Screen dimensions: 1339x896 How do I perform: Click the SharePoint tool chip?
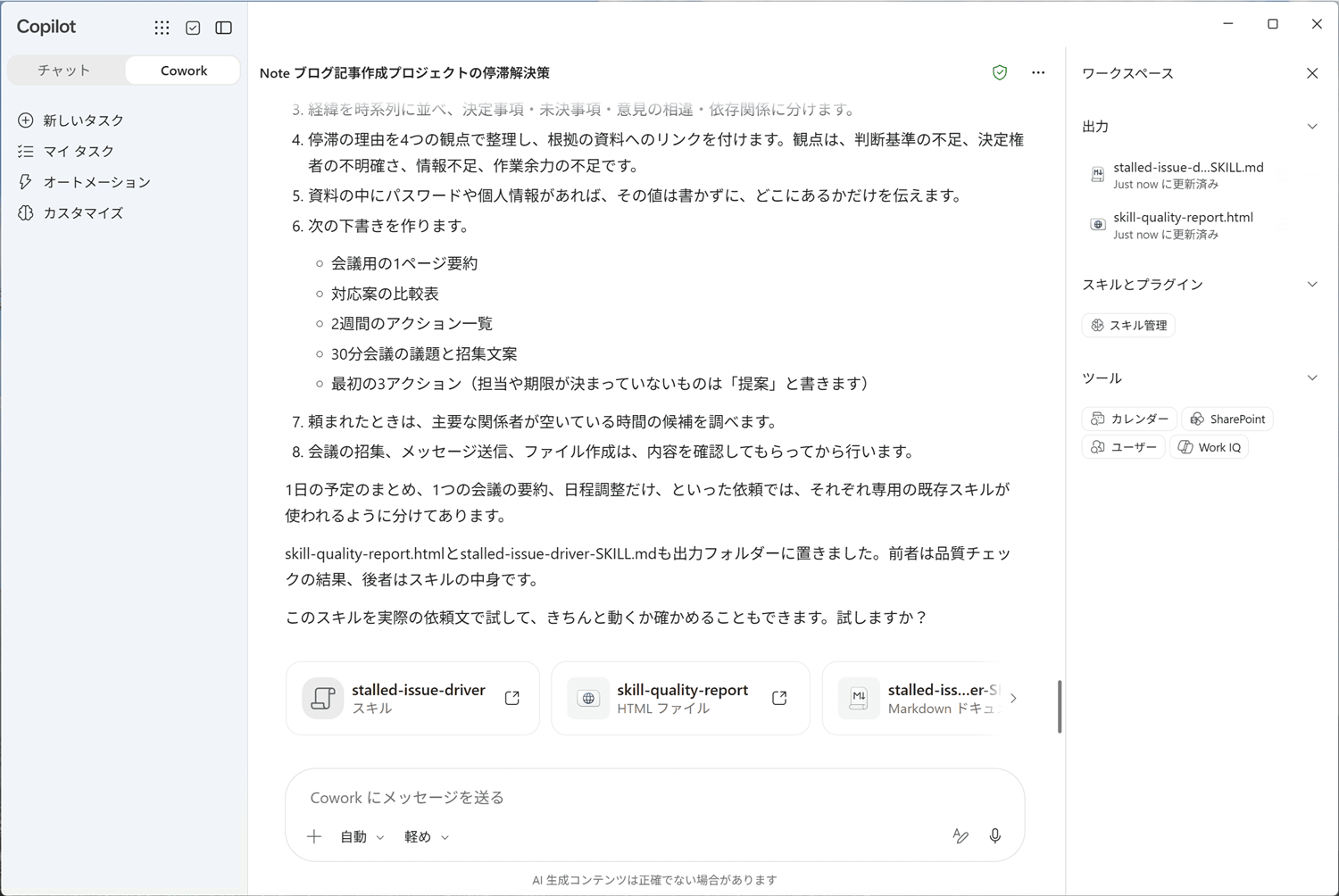click(x=1227, y=419)
